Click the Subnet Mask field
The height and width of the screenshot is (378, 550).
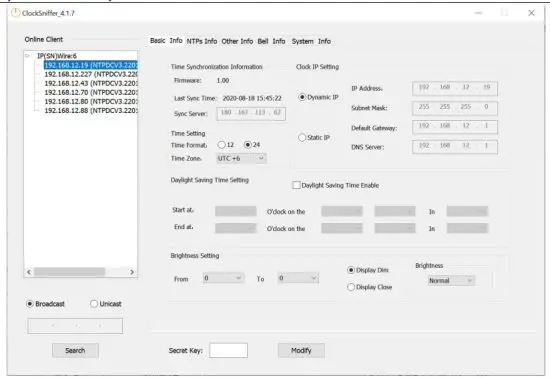coord(455,108)
